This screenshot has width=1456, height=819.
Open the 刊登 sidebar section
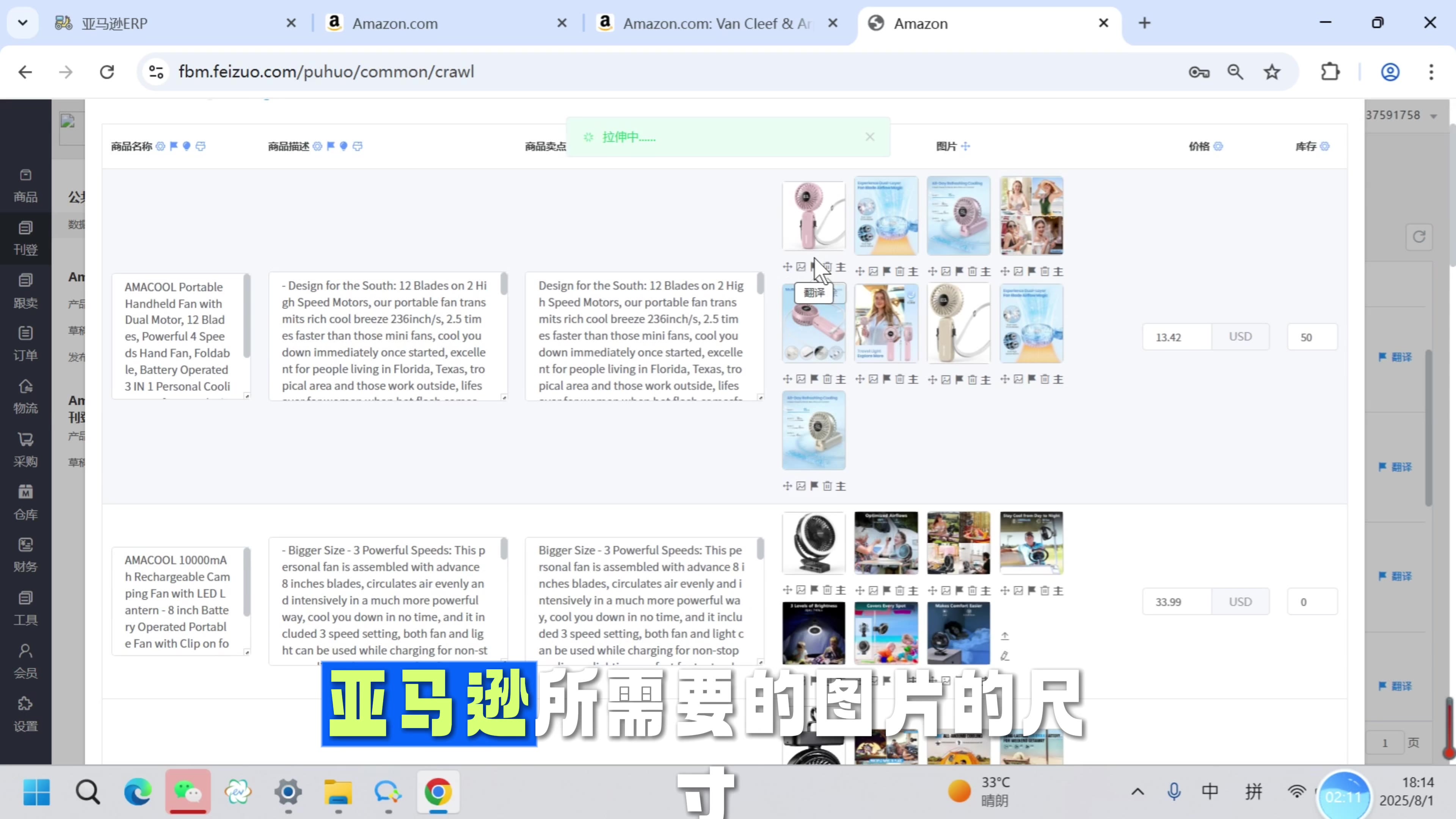pos(25,238)
